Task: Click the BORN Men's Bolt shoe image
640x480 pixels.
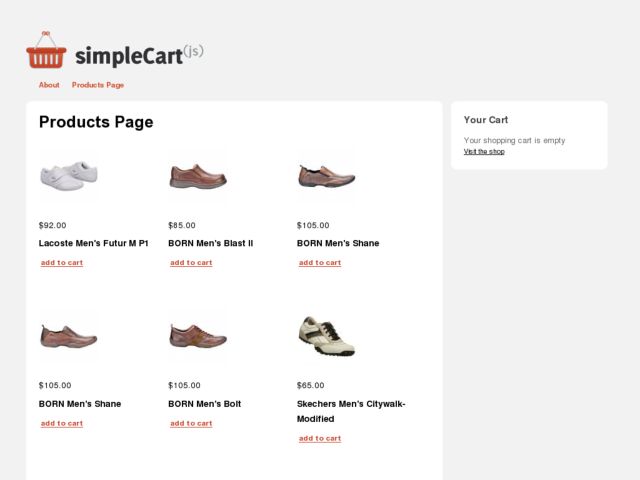Action: [198, 337]
